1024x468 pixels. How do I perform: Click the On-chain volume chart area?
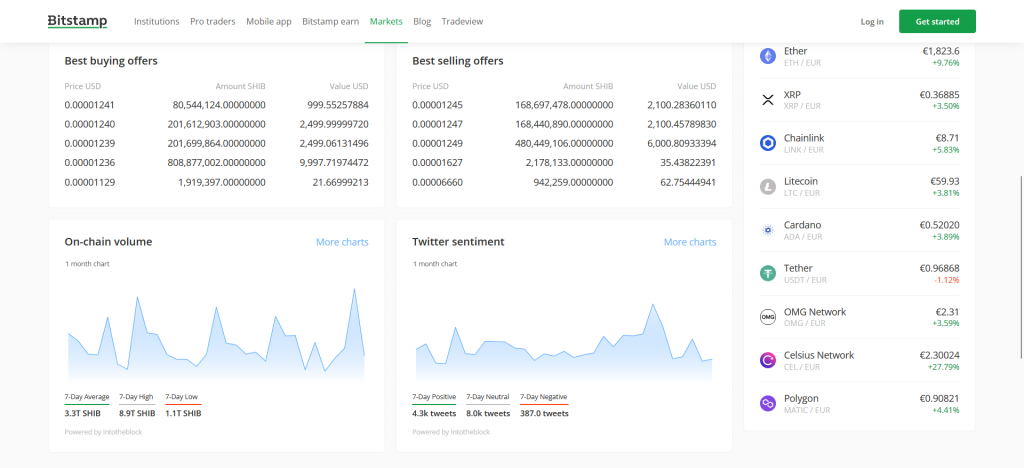[x=216, y=334]
